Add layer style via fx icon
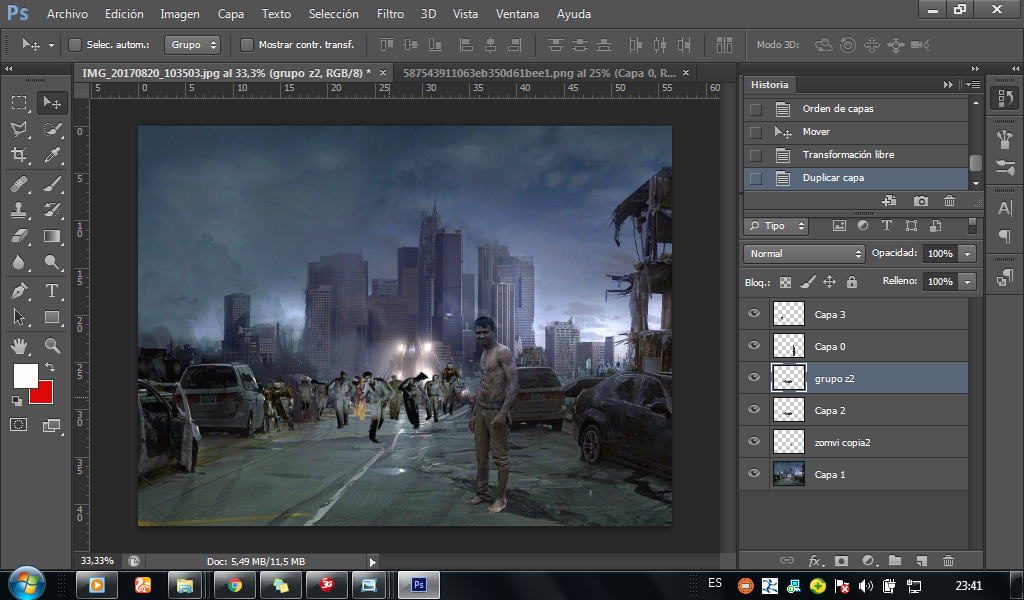Image resolution: width=1024 pixels, height=600 pixels. pyautogui.click(x=815, y=561)
